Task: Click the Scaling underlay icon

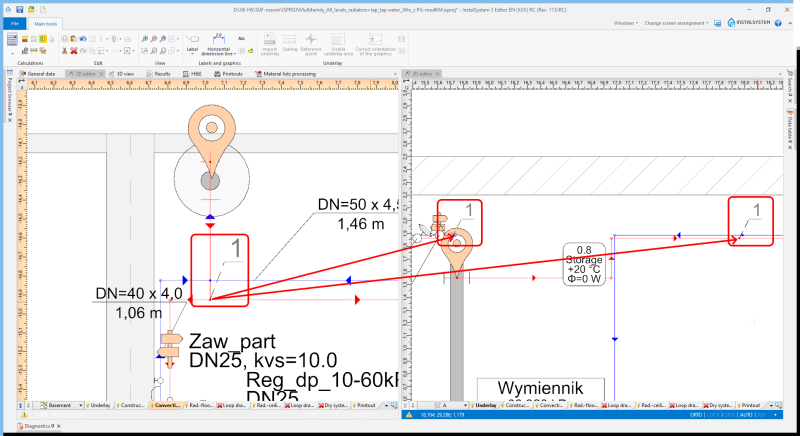Action: click(289, 40)
